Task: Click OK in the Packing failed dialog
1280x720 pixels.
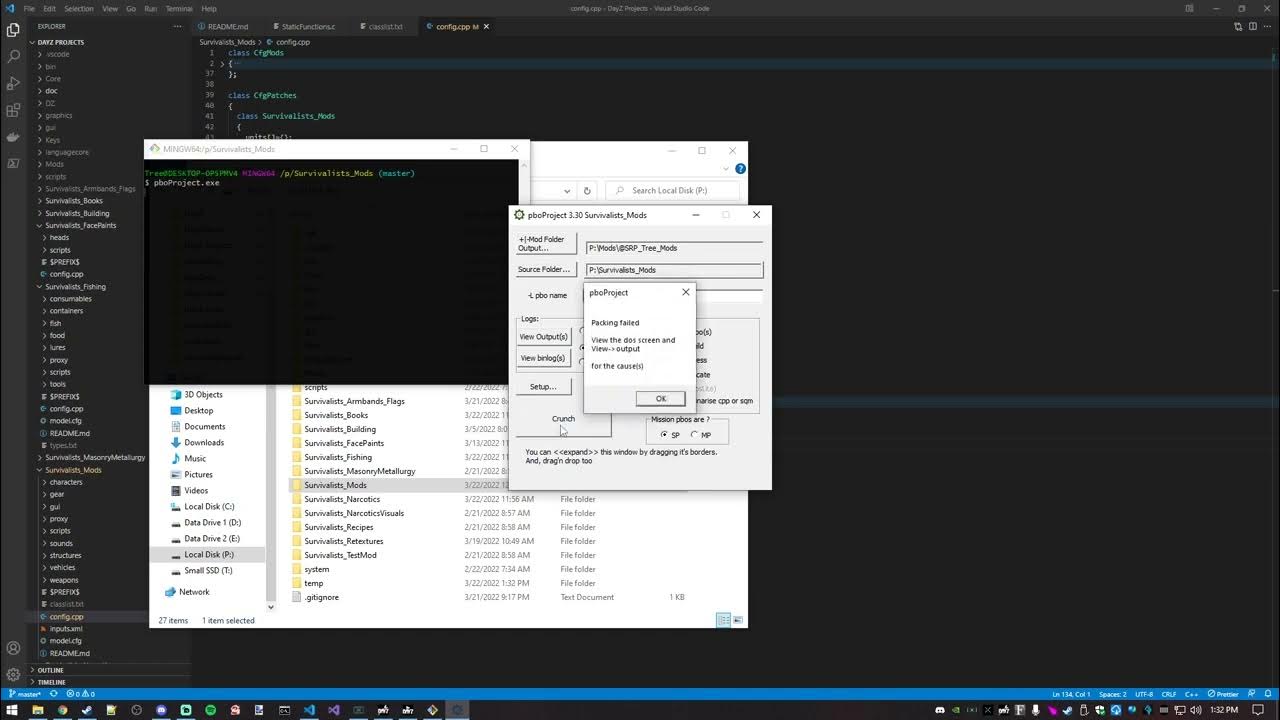Action: click(x=660, y=398)
